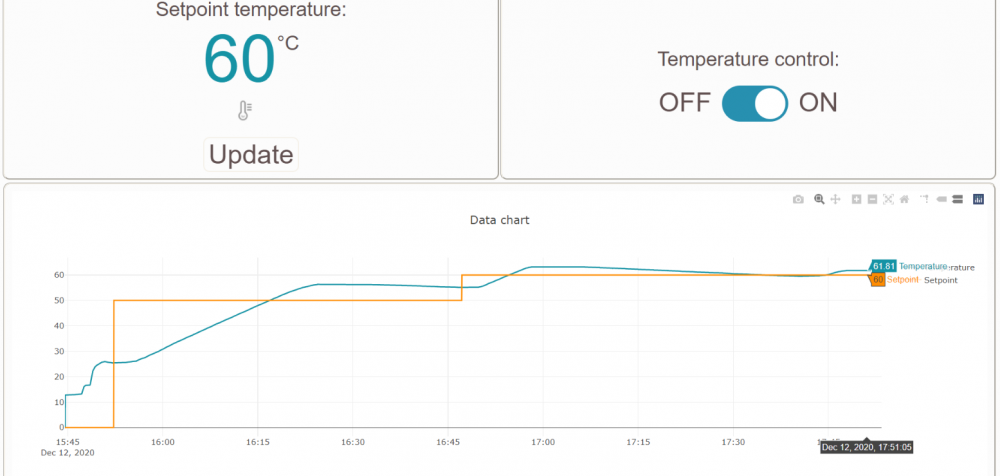
Task: Enable compare data on hover icon
Action: coord(957,200)
